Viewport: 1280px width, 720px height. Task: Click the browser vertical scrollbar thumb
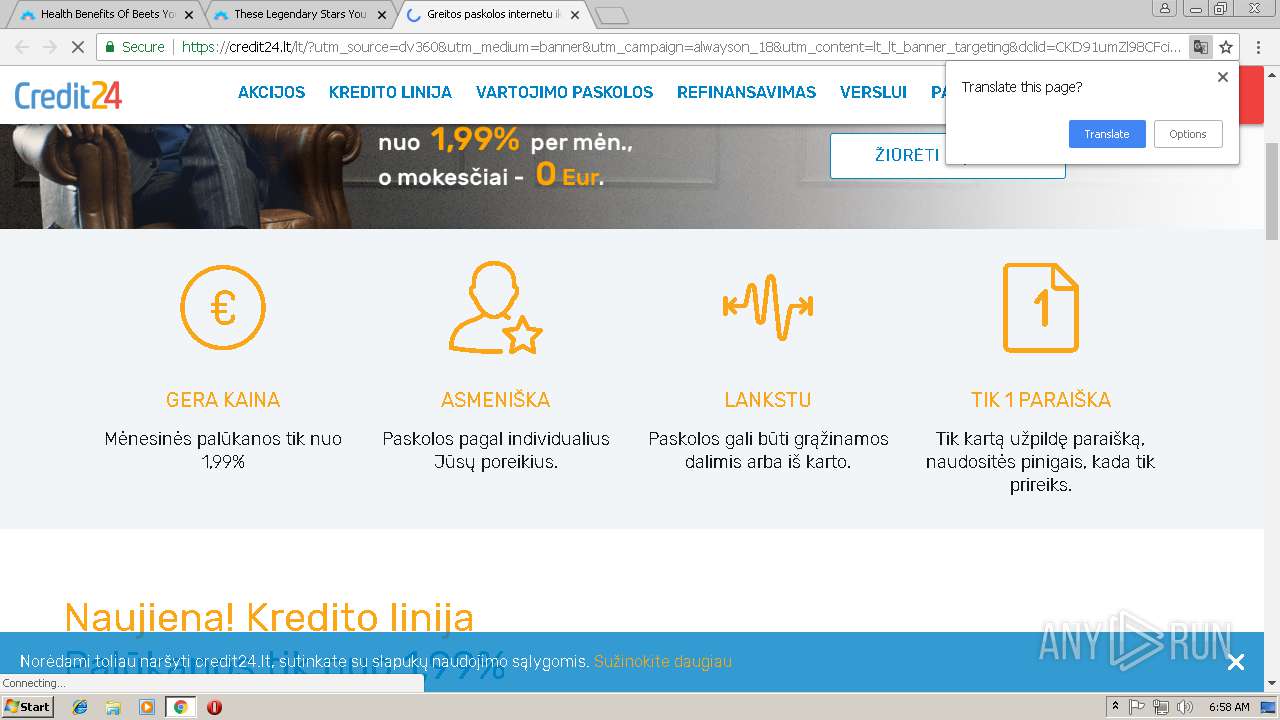pos(1272,190)
